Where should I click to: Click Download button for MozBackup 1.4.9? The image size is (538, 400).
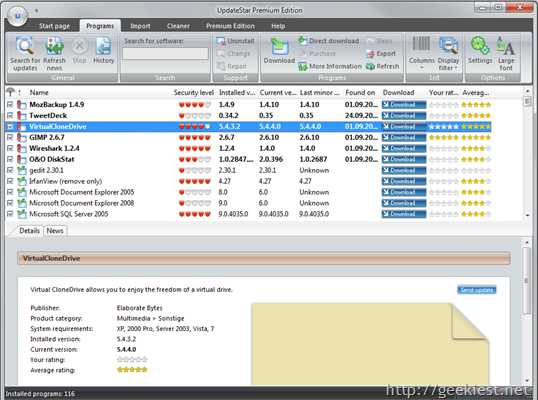point(404,105)
